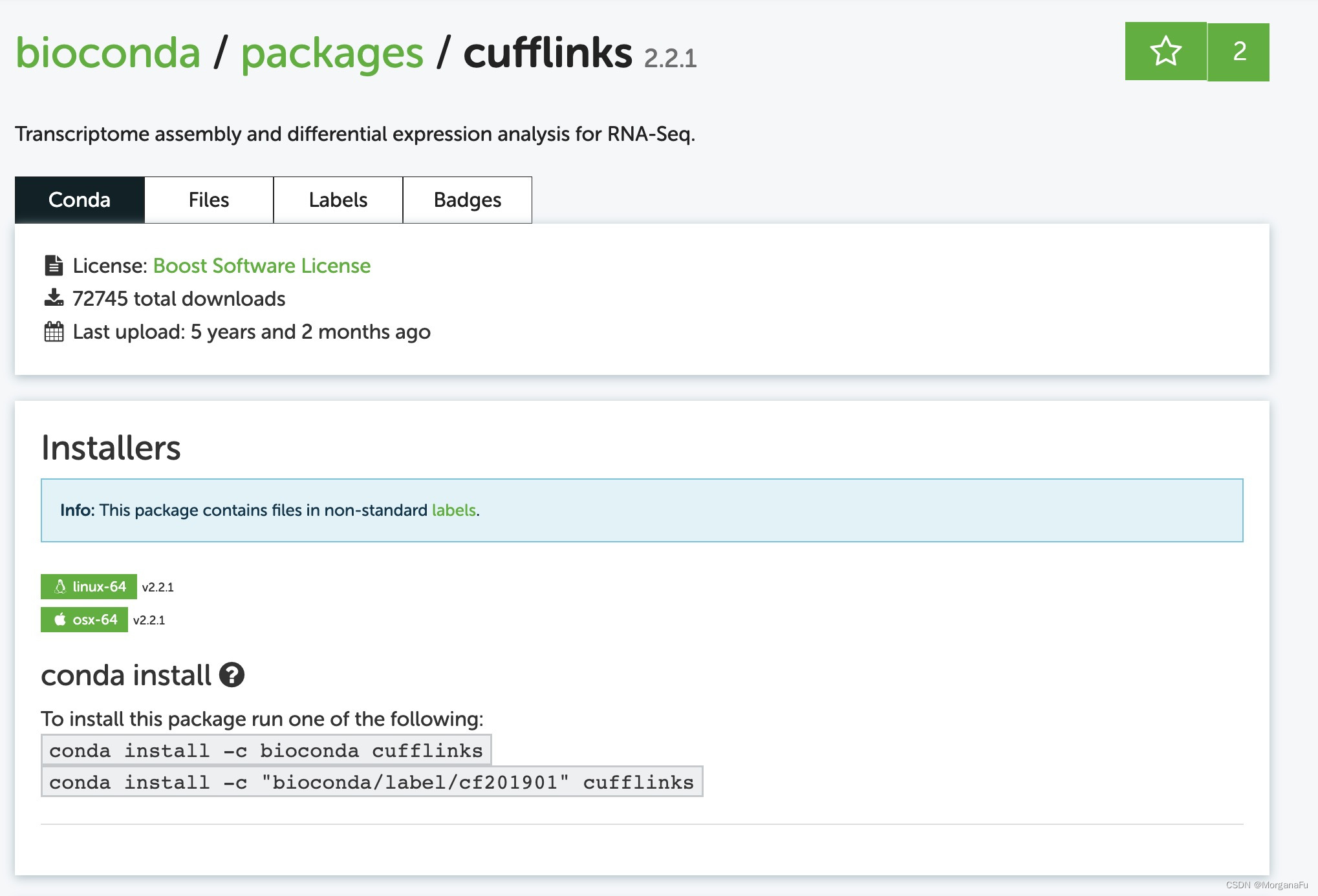Viewport: 1318px width, 896px height.
Task: Click the license document icon
Action: [54, 266]
